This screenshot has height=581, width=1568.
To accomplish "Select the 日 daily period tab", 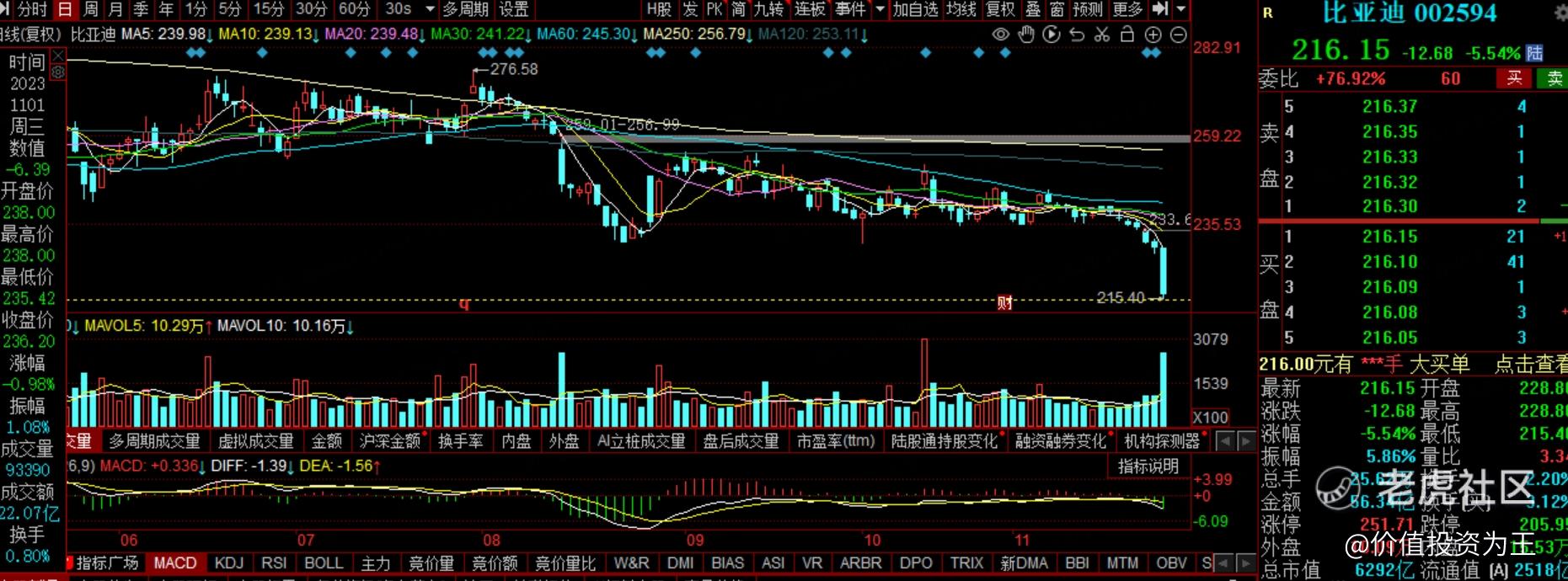I will click(x=65, y=9).
